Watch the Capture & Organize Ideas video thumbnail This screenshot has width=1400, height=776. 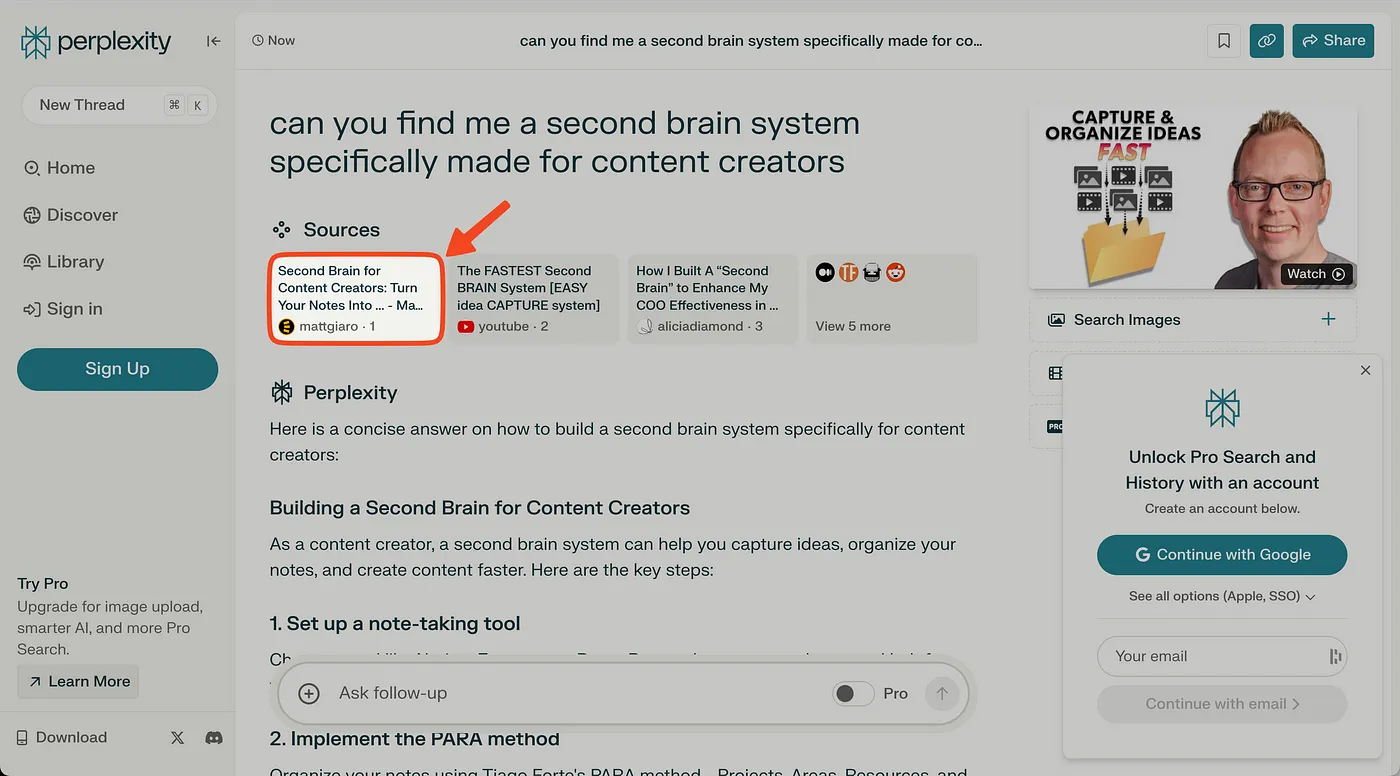coord(1193,197)
